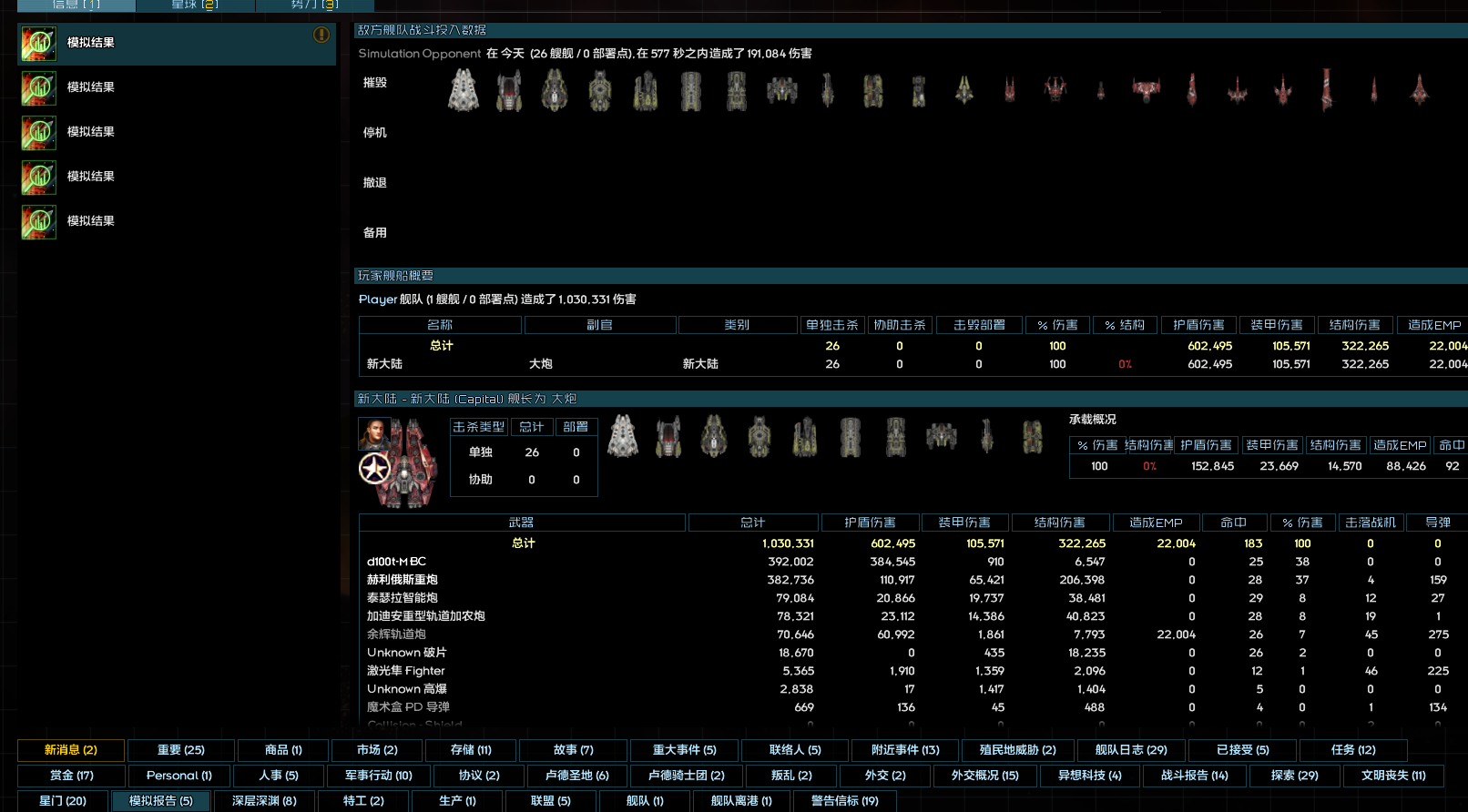Toggle the 故事 (7) filter tag

(573, 750)
